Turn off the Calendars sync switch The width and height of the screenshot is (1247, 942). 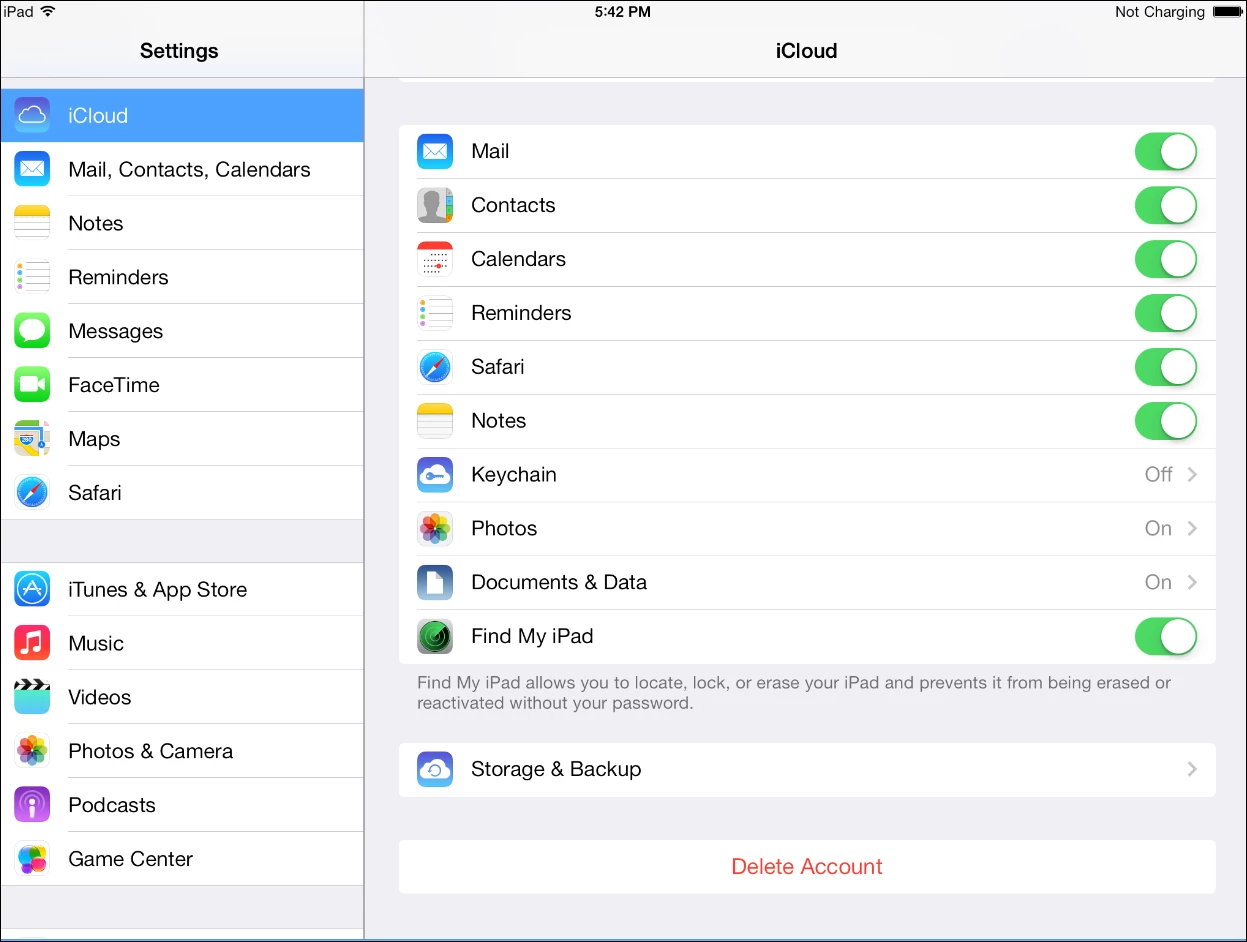click(x=1166, y=260)
